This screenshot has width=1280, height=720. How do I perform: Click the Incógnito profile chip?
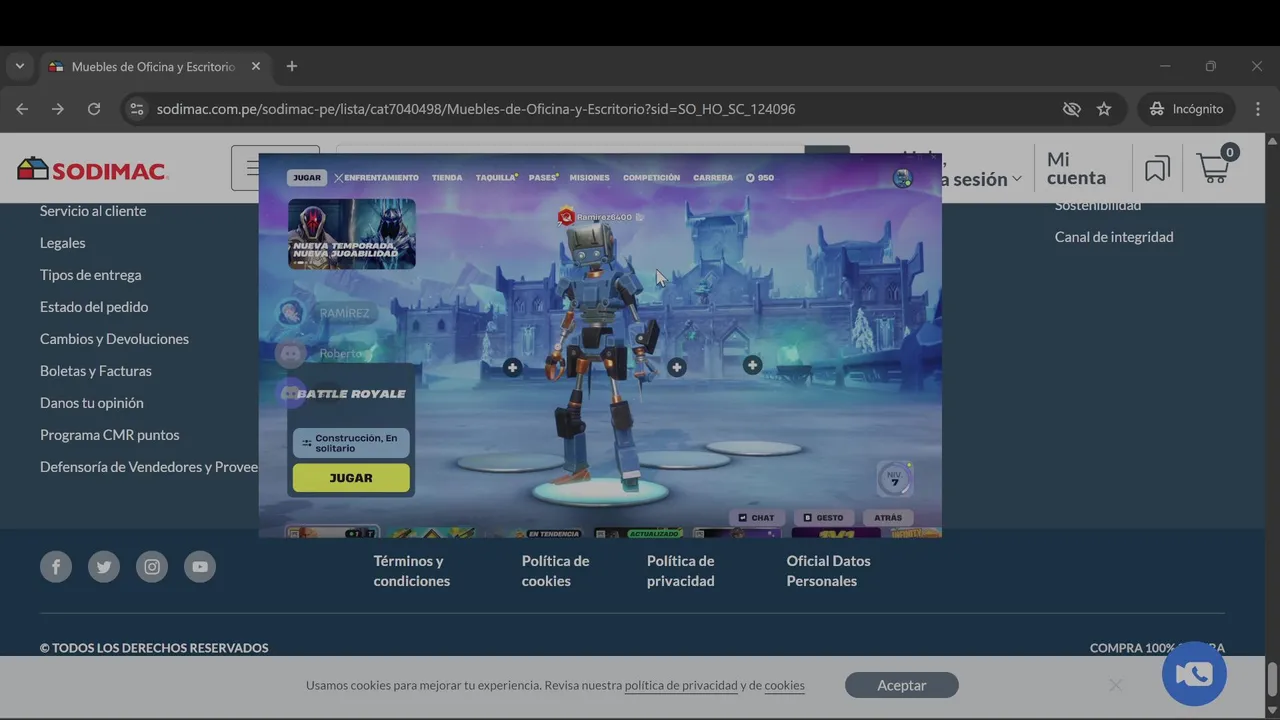tap(1186, 109)
